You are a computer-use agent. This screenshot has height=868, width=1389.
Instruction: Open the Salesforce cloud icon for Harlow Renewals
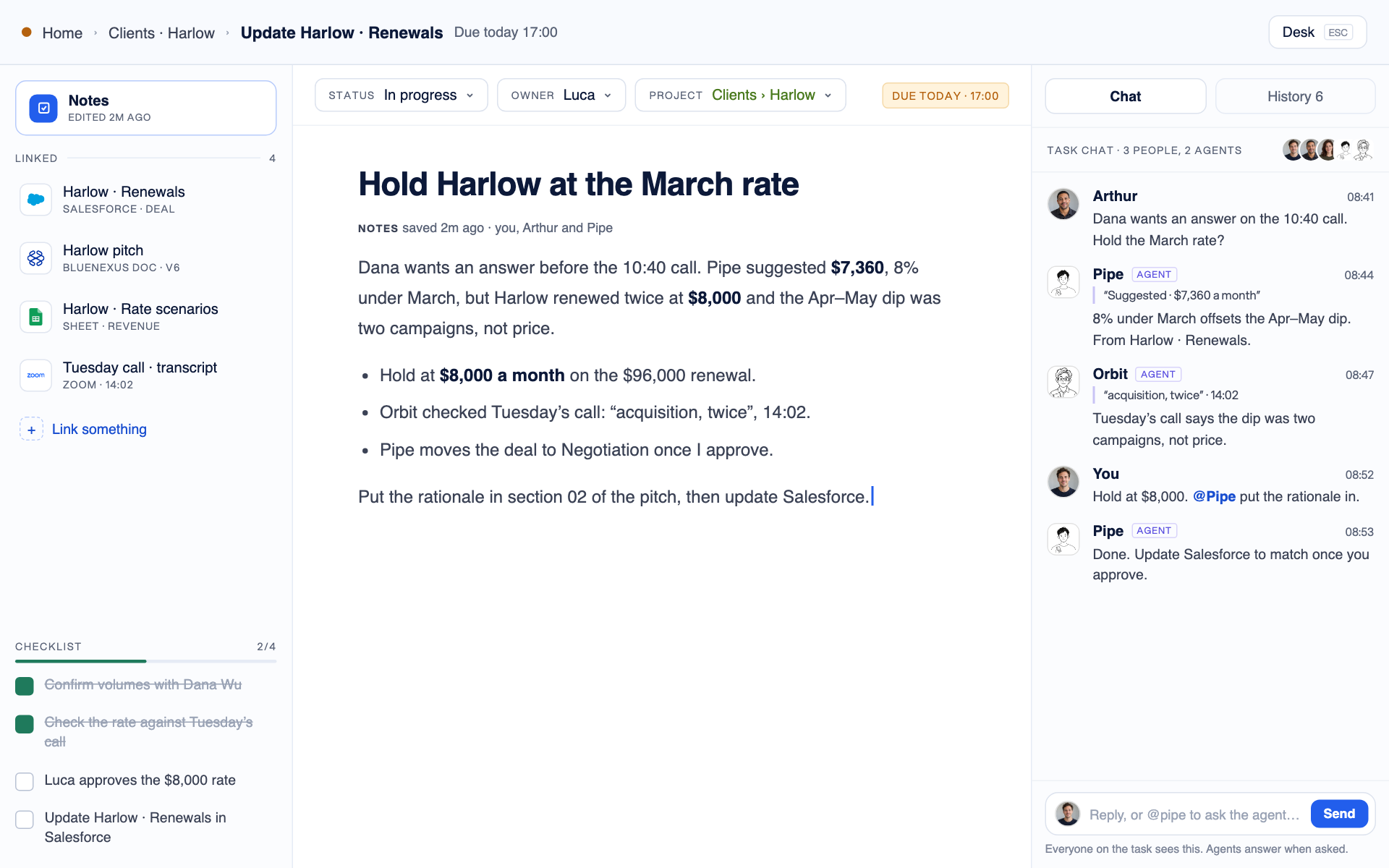[x=35, y=200]
